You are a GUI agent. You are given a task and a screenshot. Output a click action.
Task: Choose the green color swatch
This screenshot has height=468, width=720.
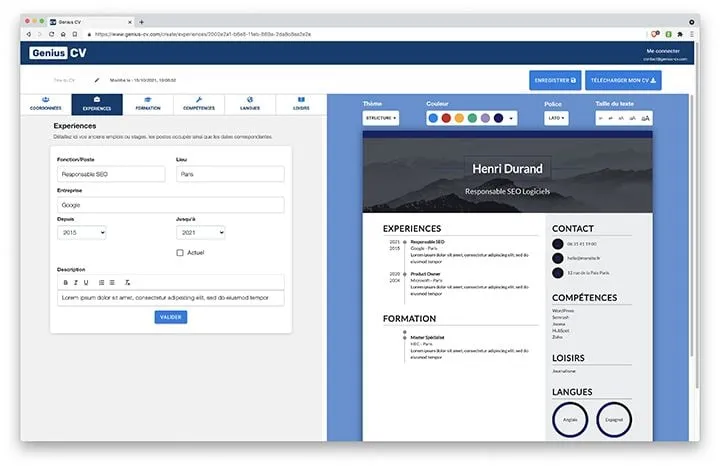[472, 118]
